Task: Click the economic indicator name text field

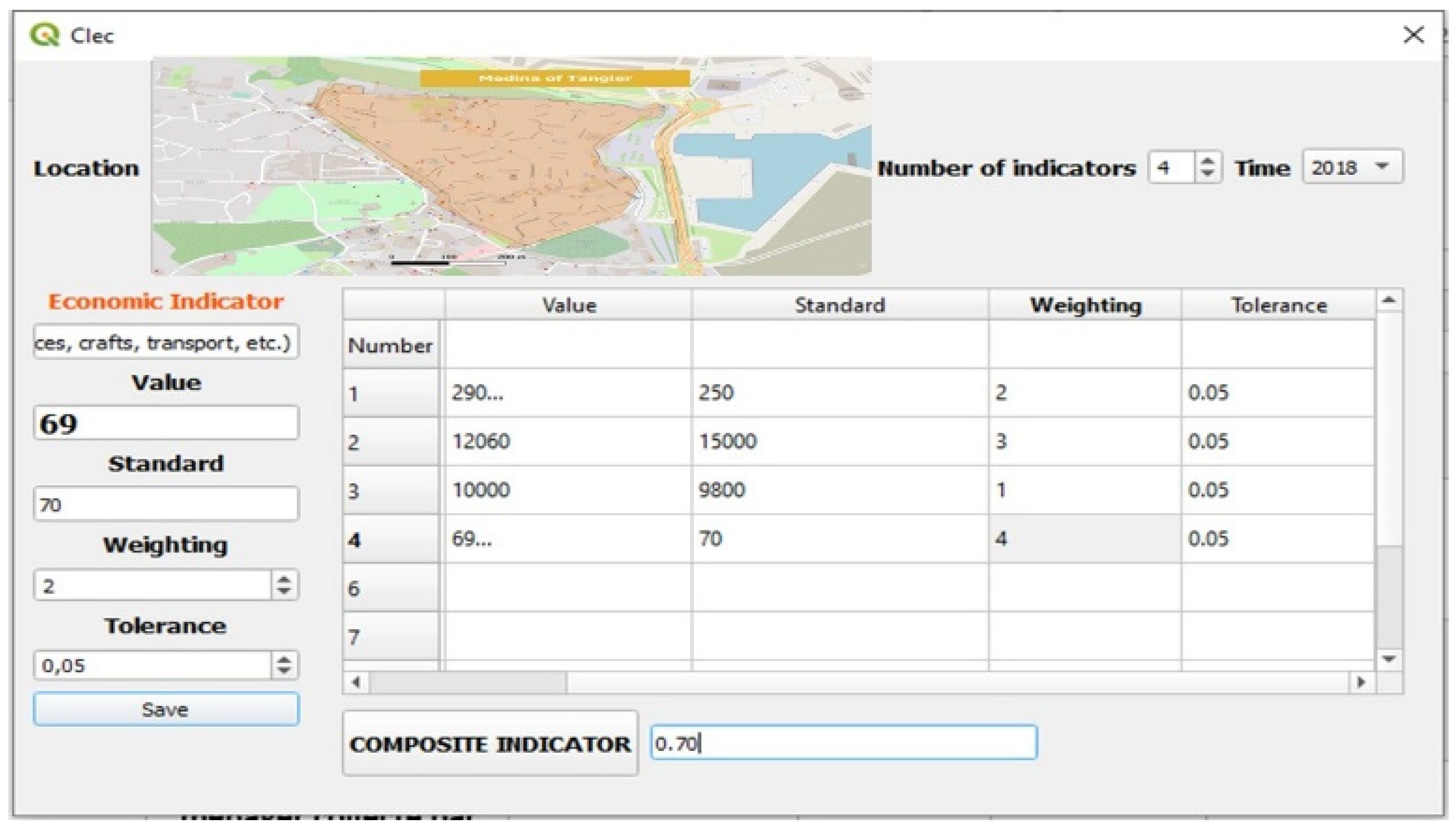Action: (x=166, y=342)
